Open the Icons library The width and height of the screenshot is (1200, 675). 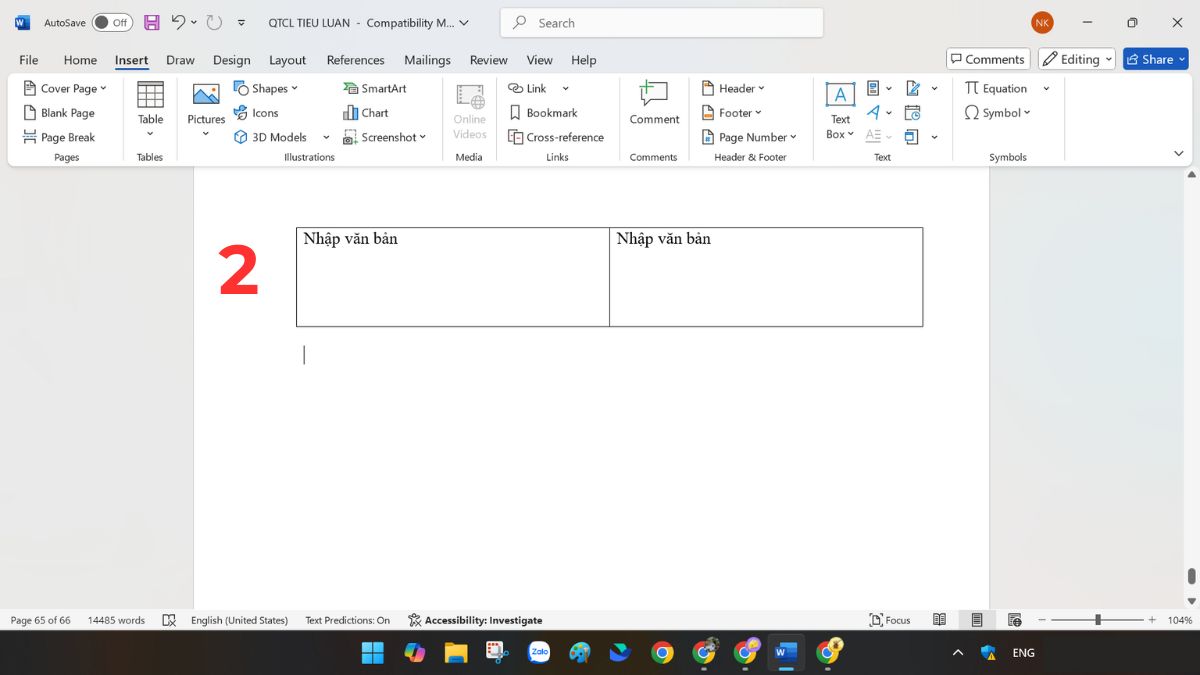[x=256, y=113]
